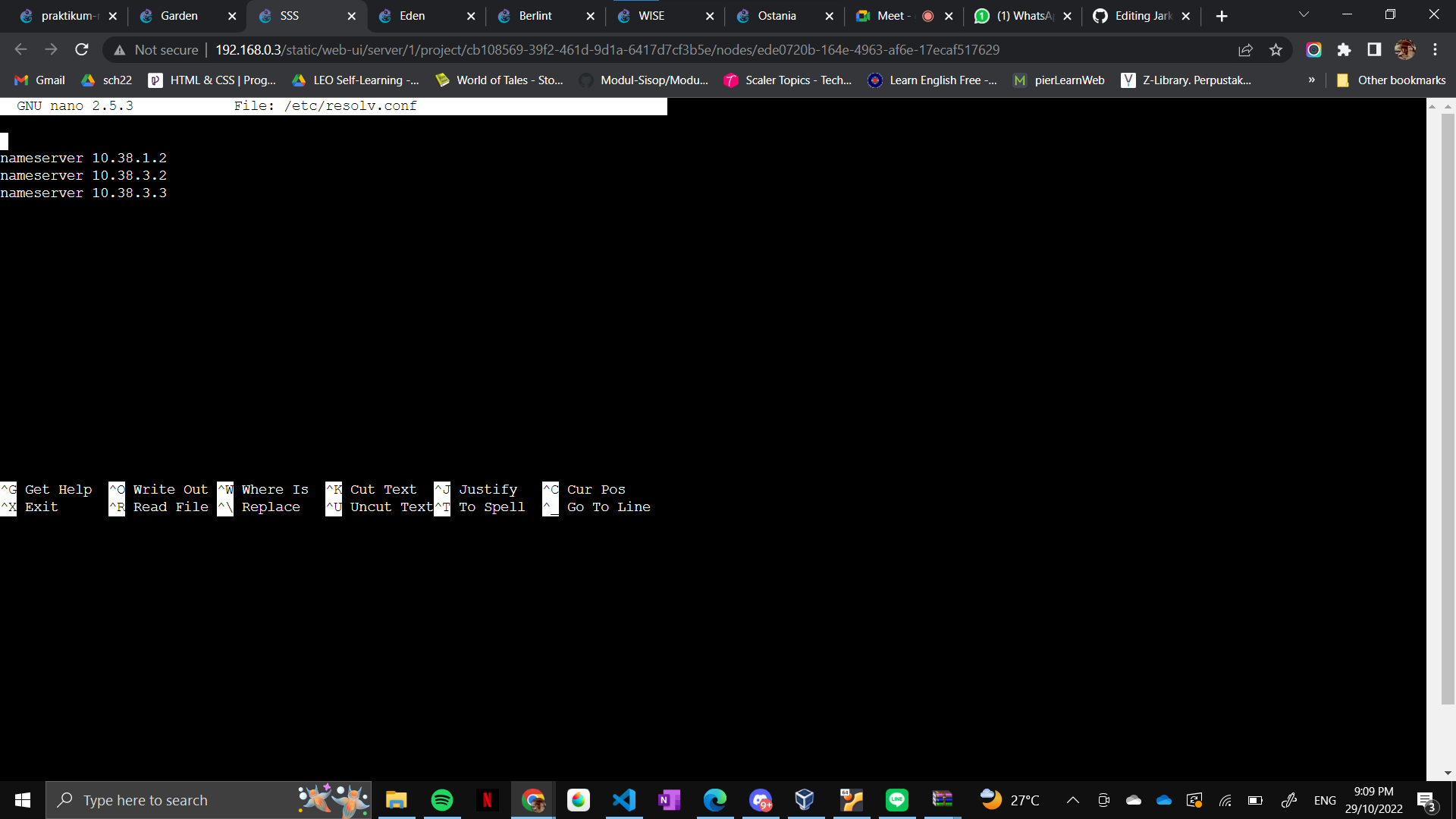Bookmark this page with the star icon

(x=1276, y=50)
